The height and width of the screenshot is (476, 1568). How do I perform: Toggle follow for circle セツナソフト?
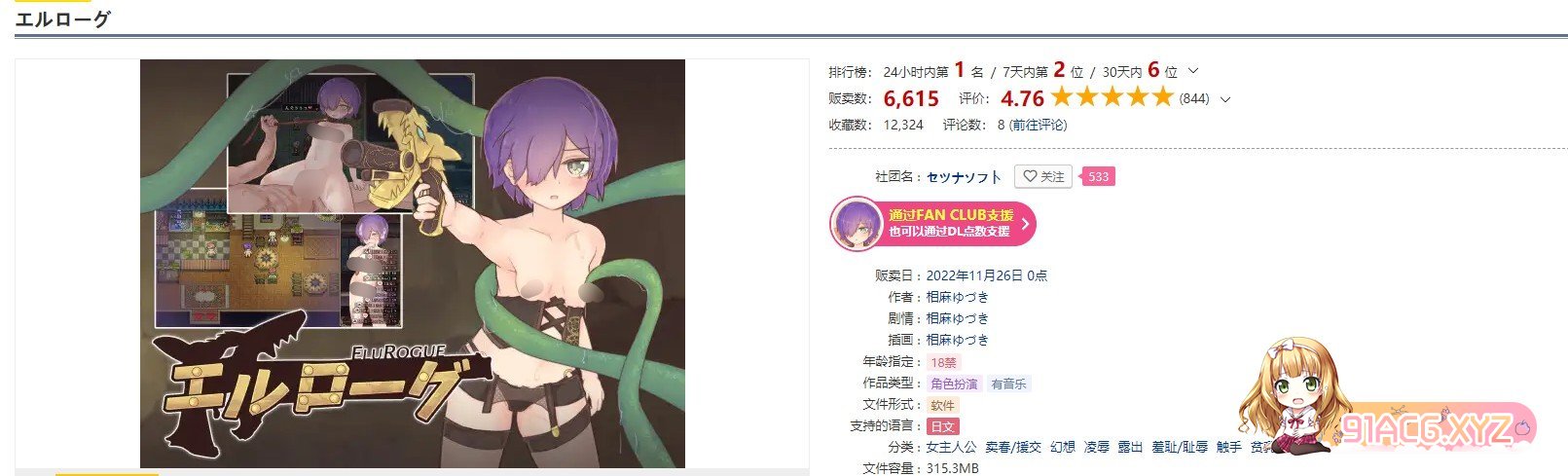(x=1042, y=176)
